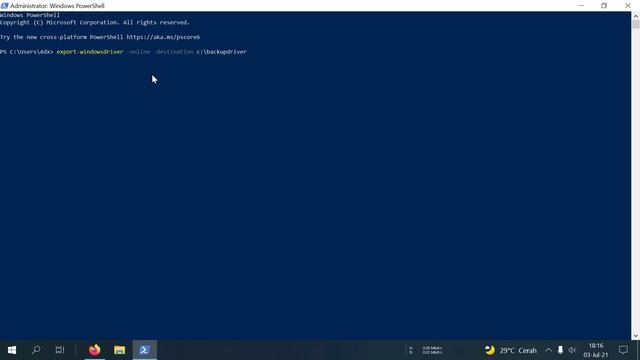Click the PowerShell title bar icon
This screenshot has width=640, height=360.
pyautogui.click(x=4, y=6)
